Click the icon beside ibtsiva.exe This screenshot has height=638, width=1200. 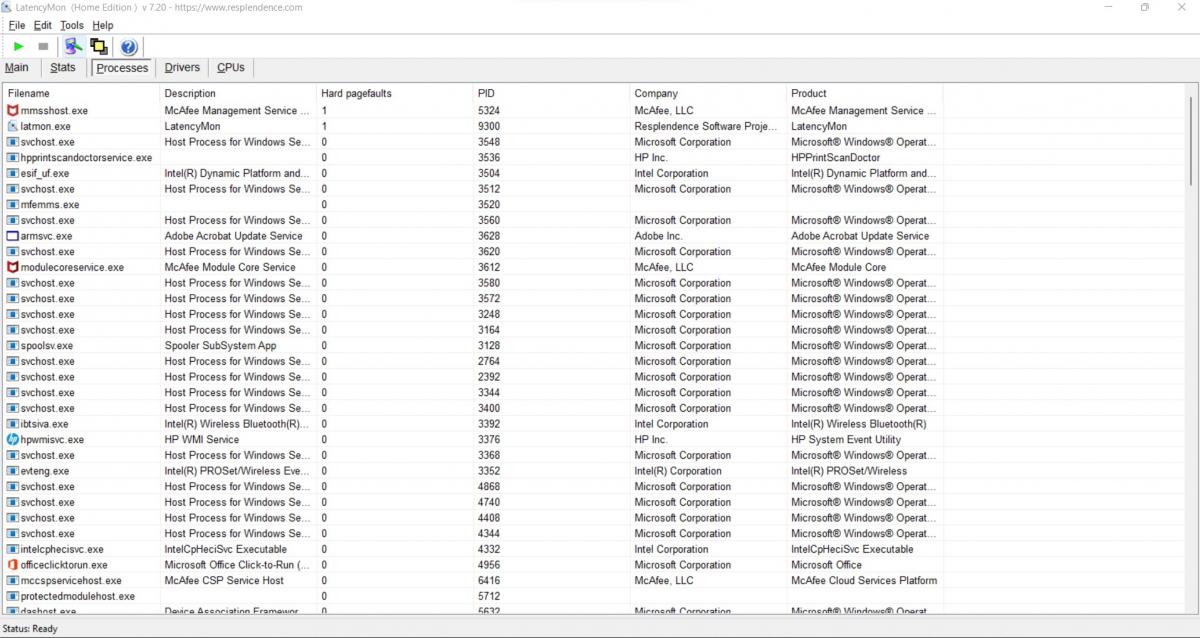click(x=12, y=424)
